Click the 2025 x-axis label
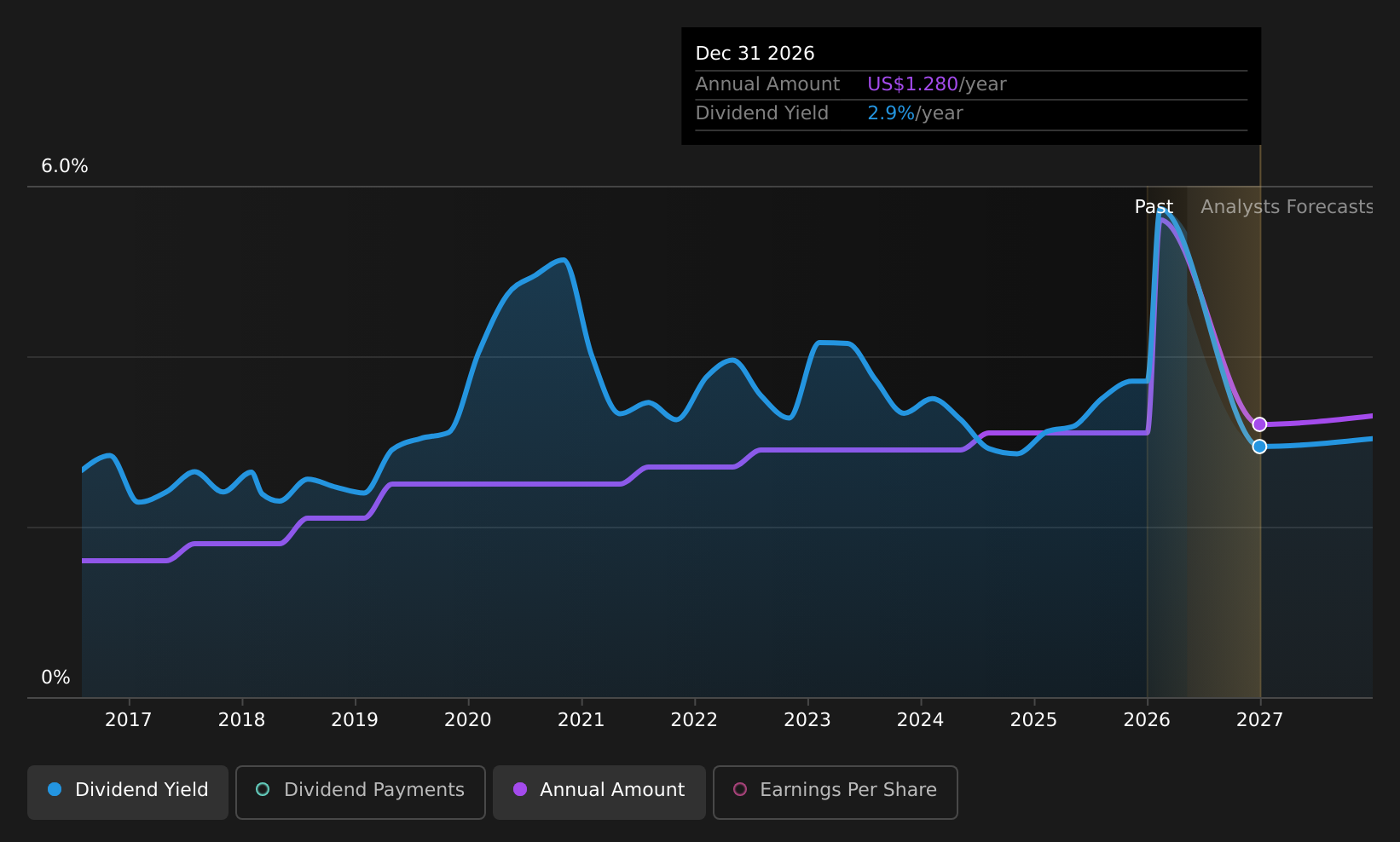The width and height of the screenshot is (1400, 842). point(1033,720)
